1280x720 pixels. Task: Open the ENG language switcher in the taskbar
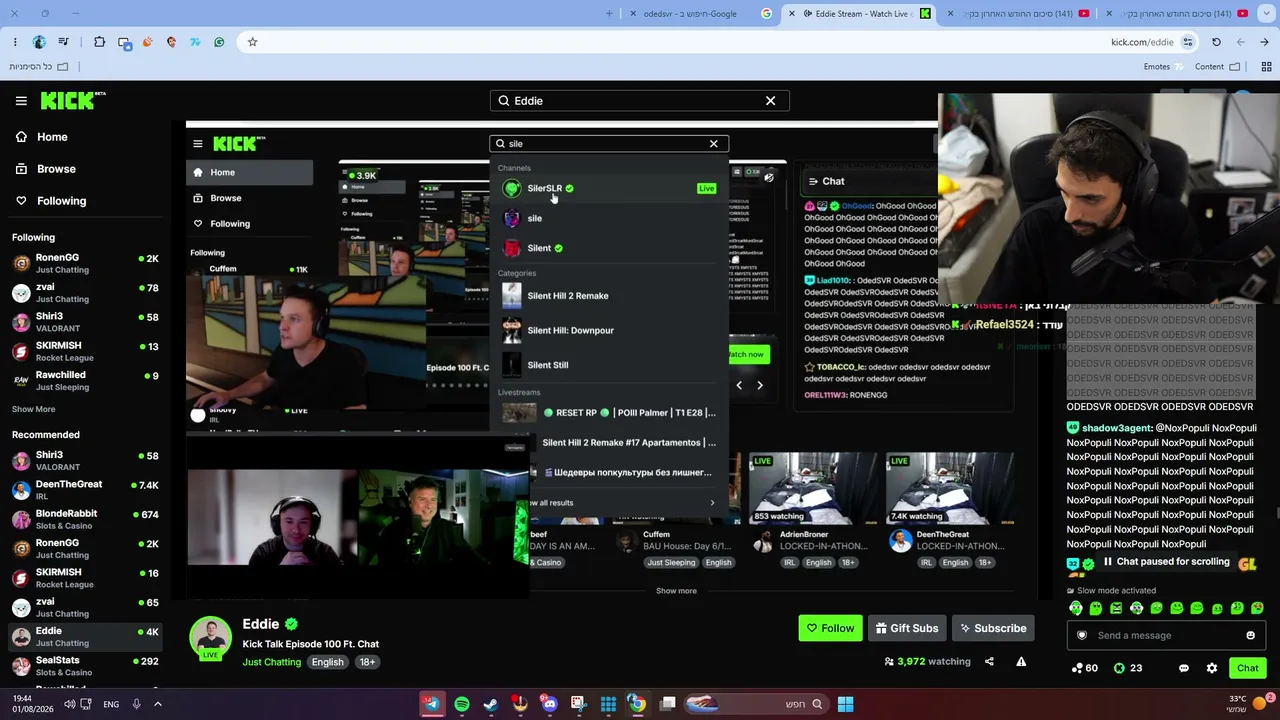[111, 704]
